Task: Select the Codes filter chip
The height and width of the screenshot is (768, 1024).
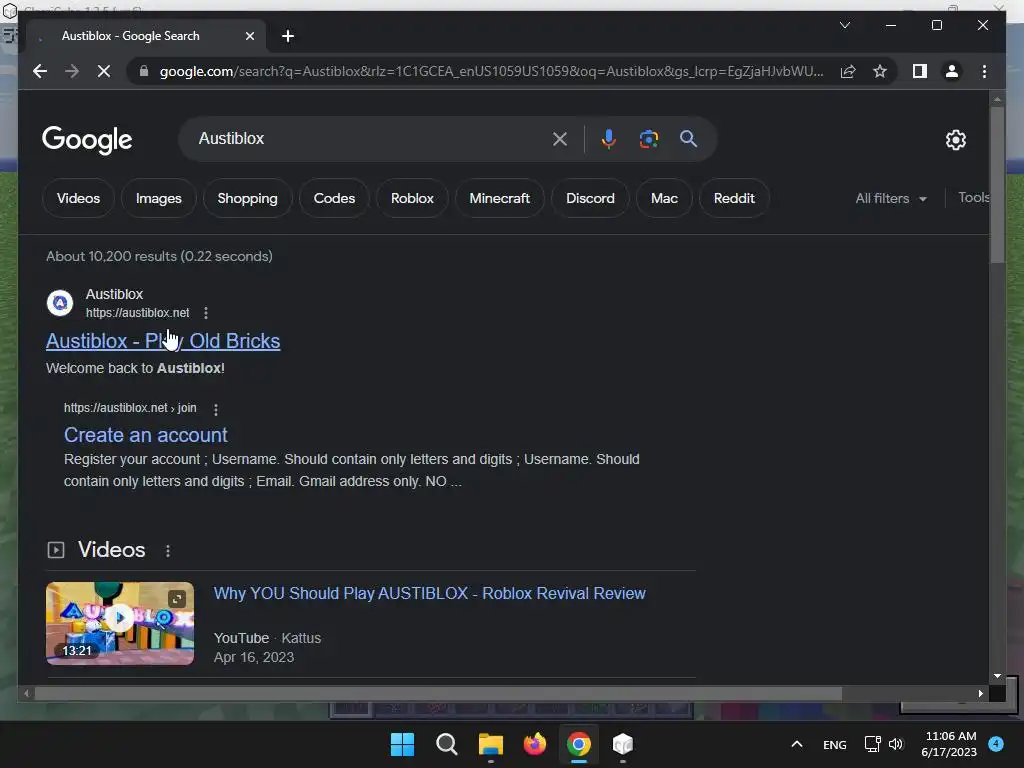Action: 334,198
